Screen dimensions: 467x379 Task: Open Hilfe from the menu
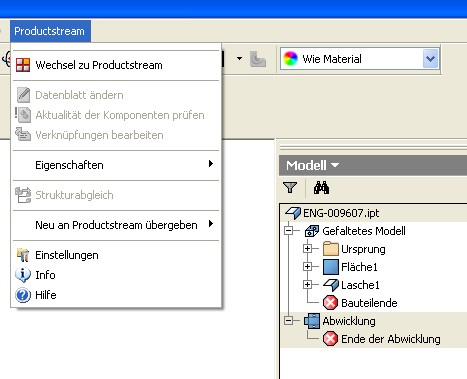(x=116, y=295)
